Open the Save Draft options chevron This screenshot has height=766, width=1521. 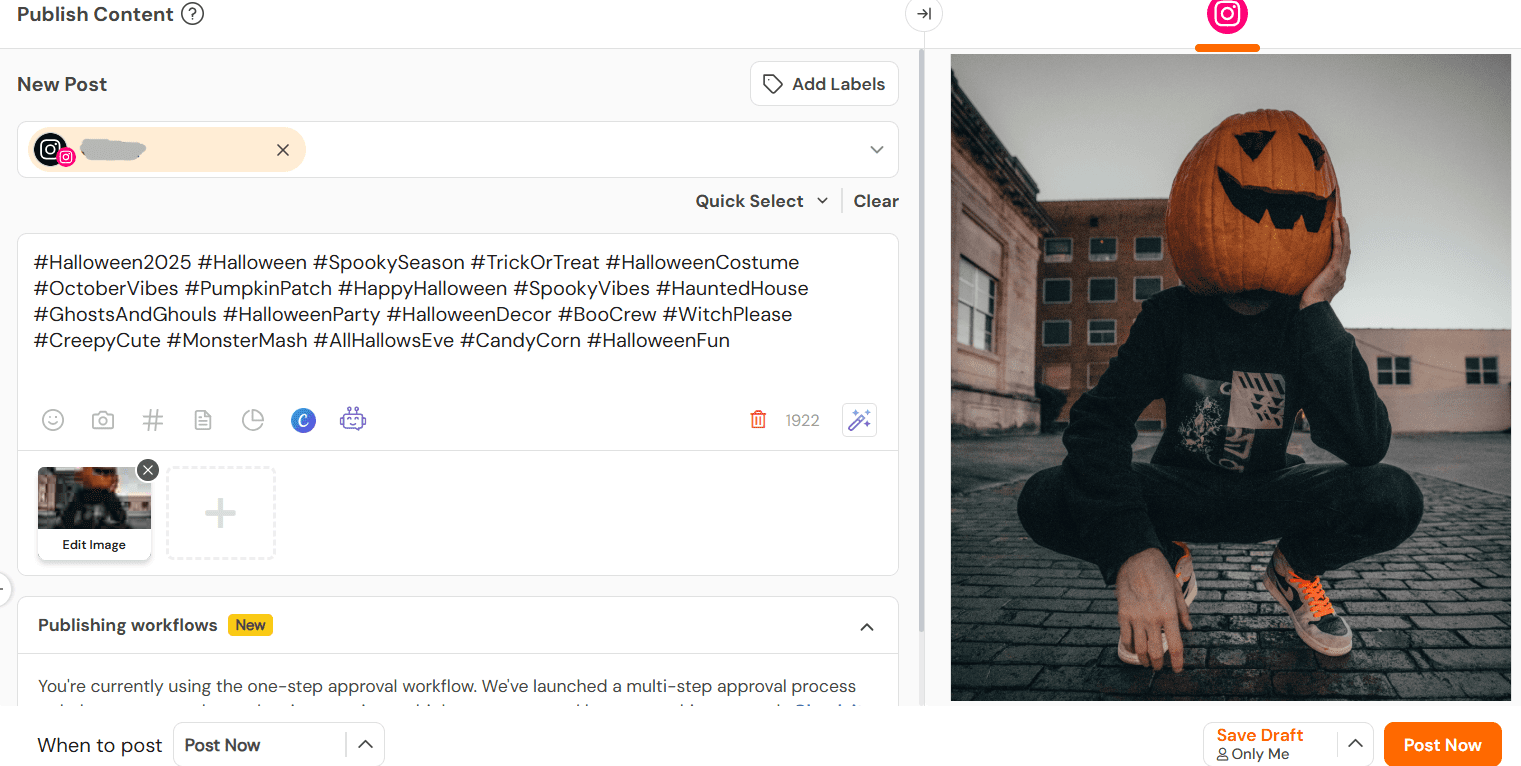(1355, 744)
